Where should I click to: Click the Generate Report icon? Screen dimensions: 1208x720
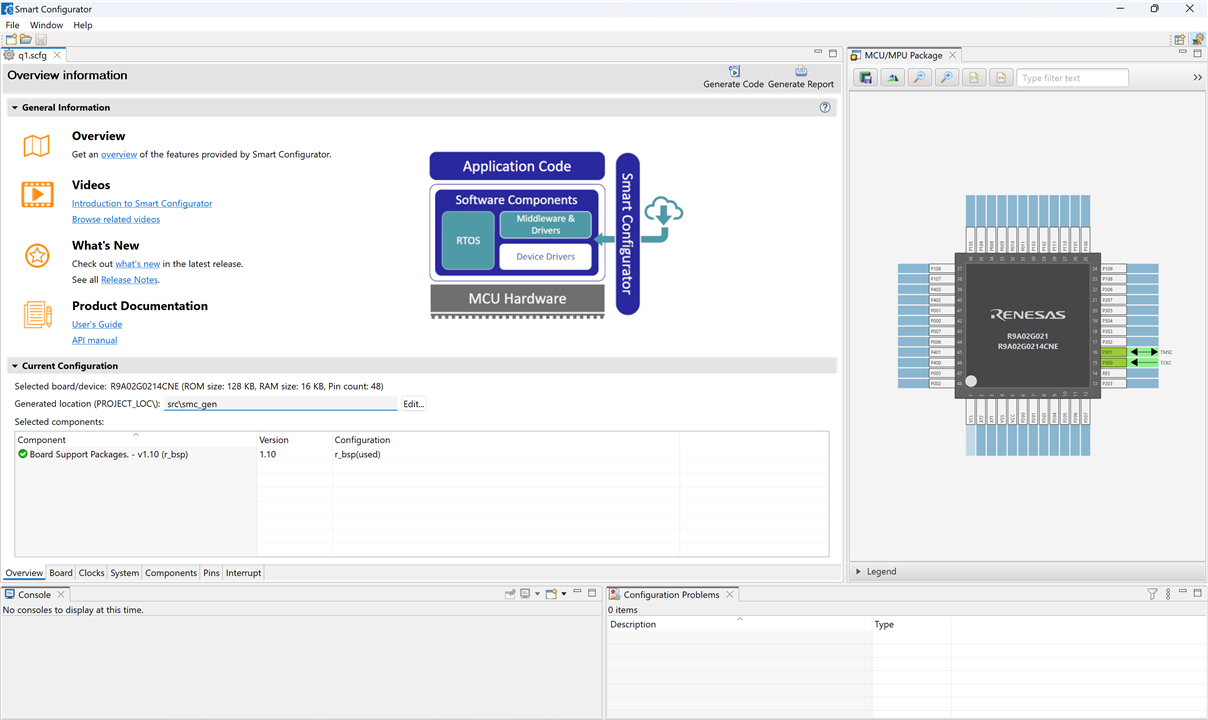(x=800, y=72)
